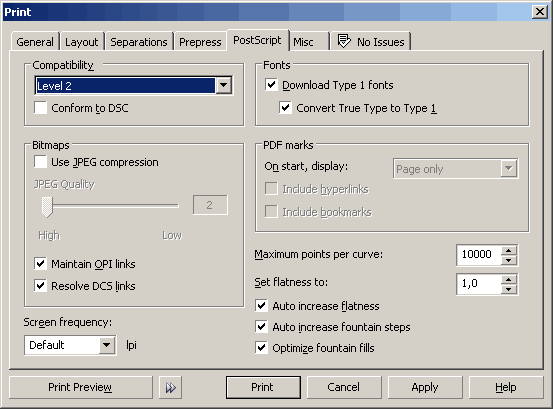
Task: Click the fast-forward quick preview arrow button
Action: click(x=170, y=387)
